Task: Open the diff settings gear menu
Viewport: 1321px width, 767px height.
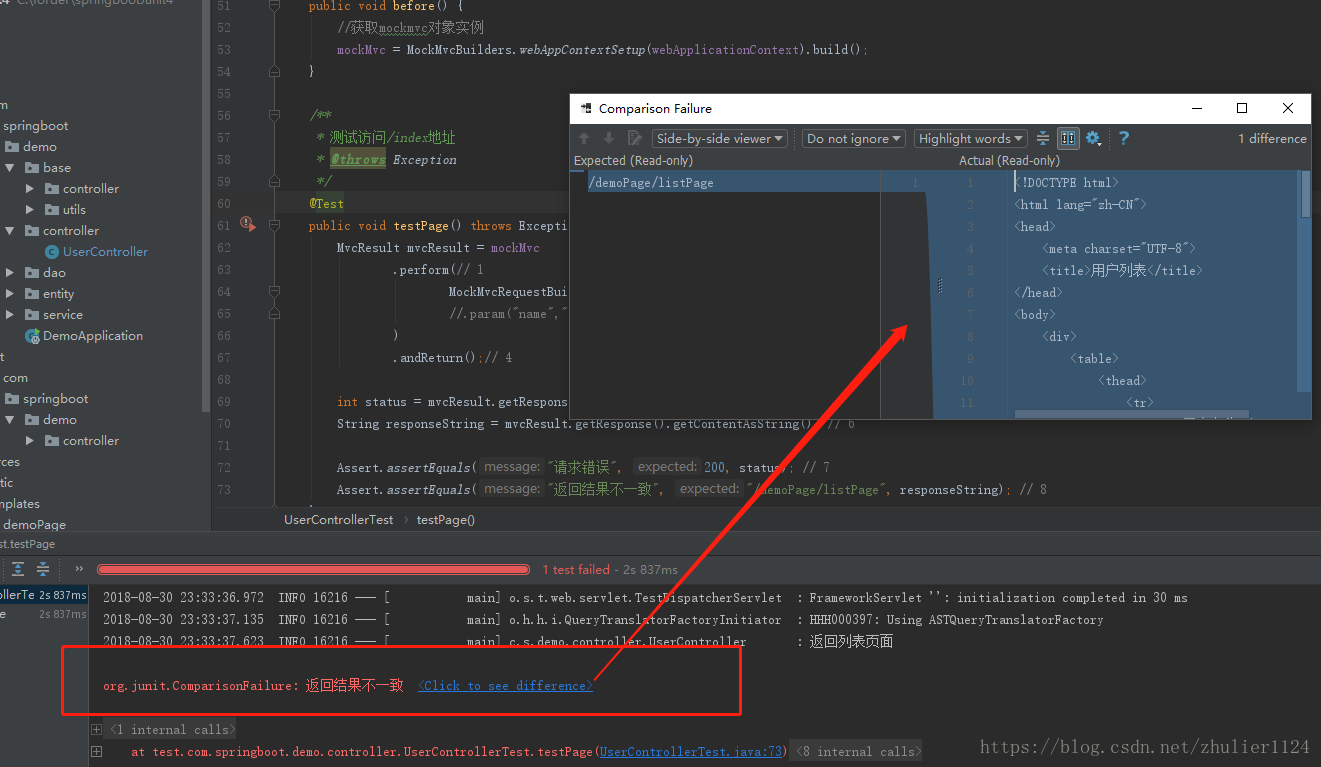Action: click(1093, 139)
